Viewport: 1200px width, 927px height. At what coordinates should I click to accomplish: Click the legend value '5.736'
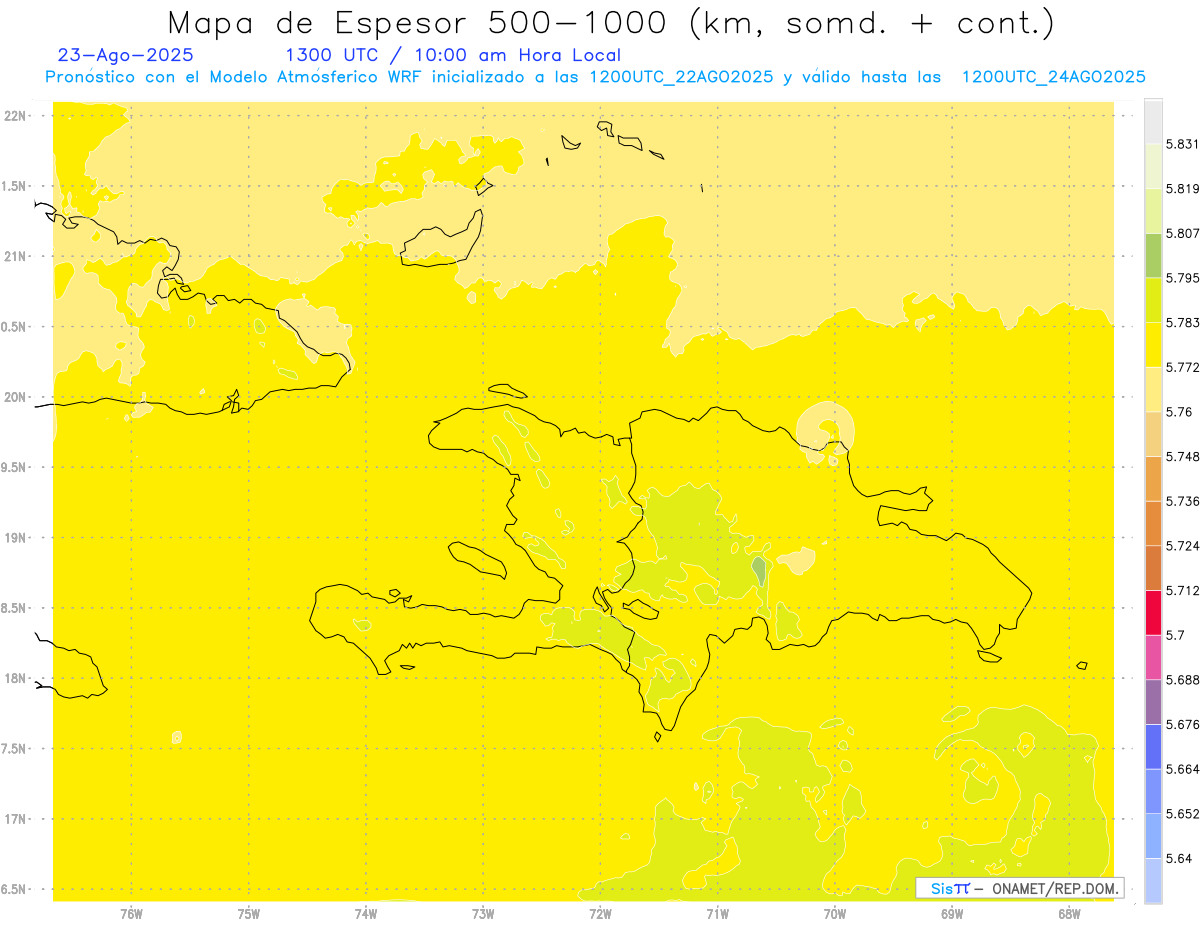(x=1182, y=501)
